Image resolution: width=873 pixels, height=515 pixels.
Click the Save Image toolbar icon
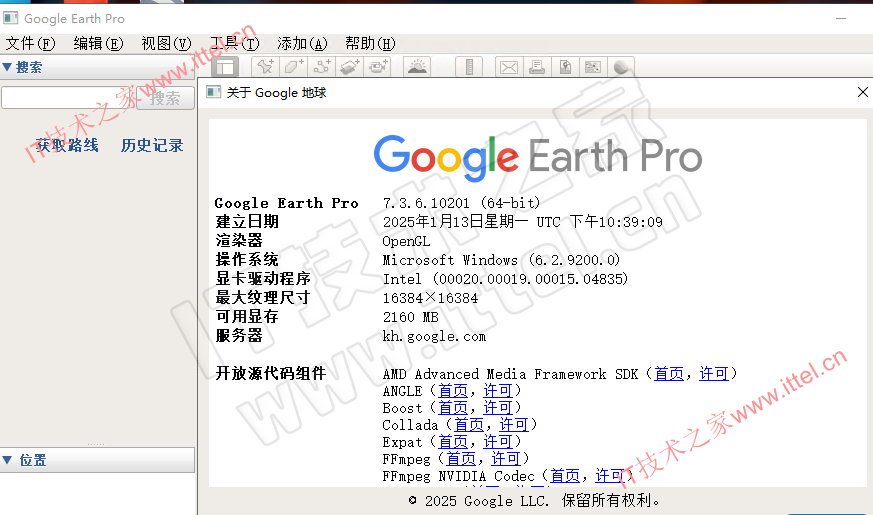click(x=565, y=67)
